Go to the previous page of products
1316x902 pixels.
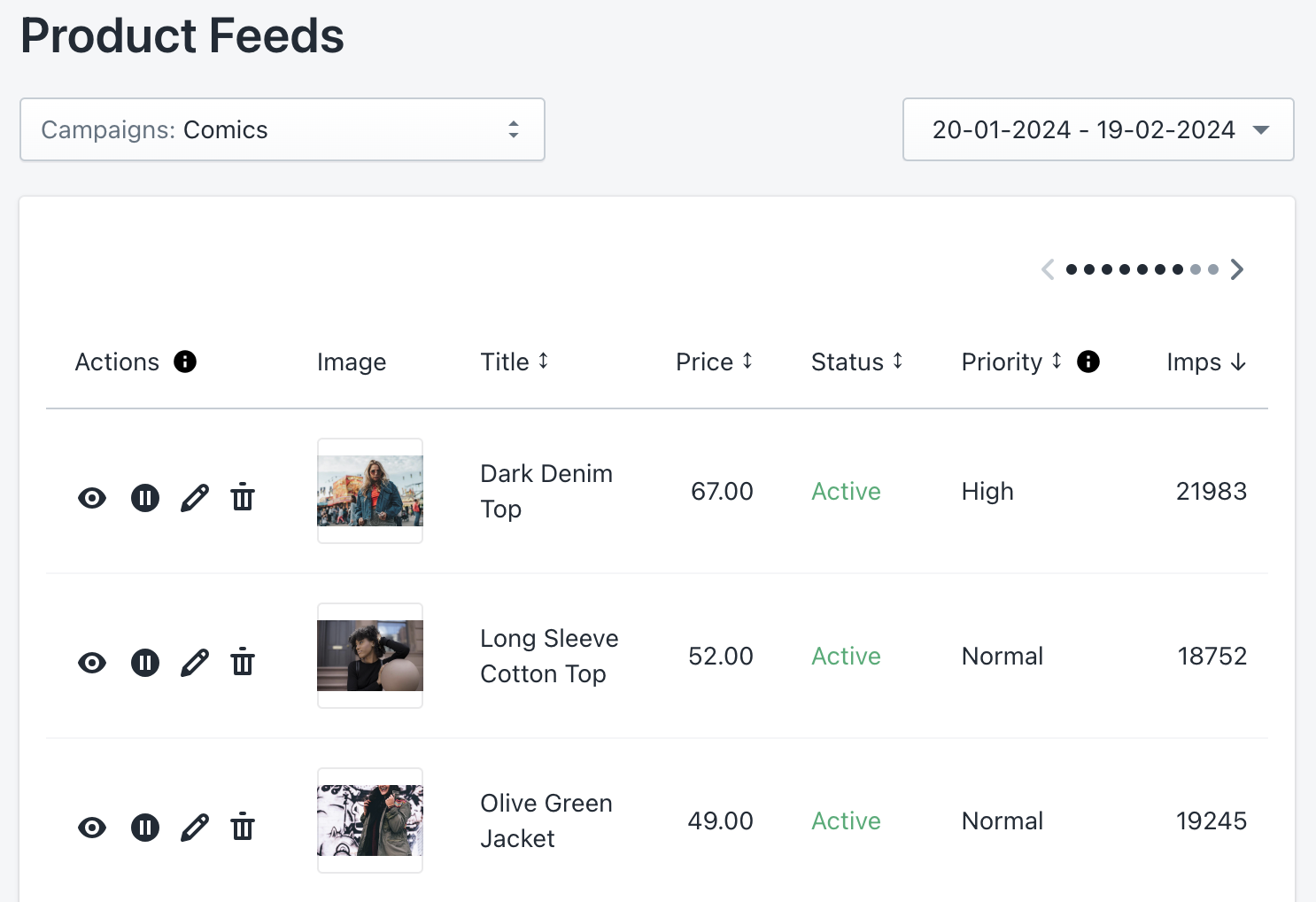click(1048, 269)
